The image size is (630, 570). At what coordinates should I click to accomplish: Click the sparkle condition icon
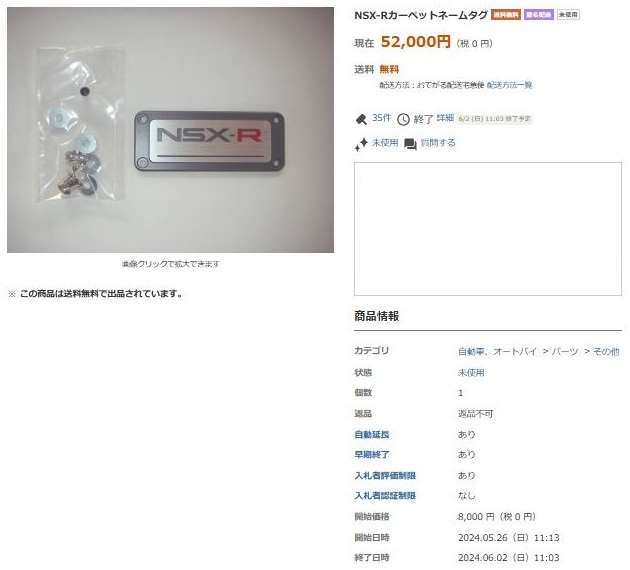(x=361, y=144)
